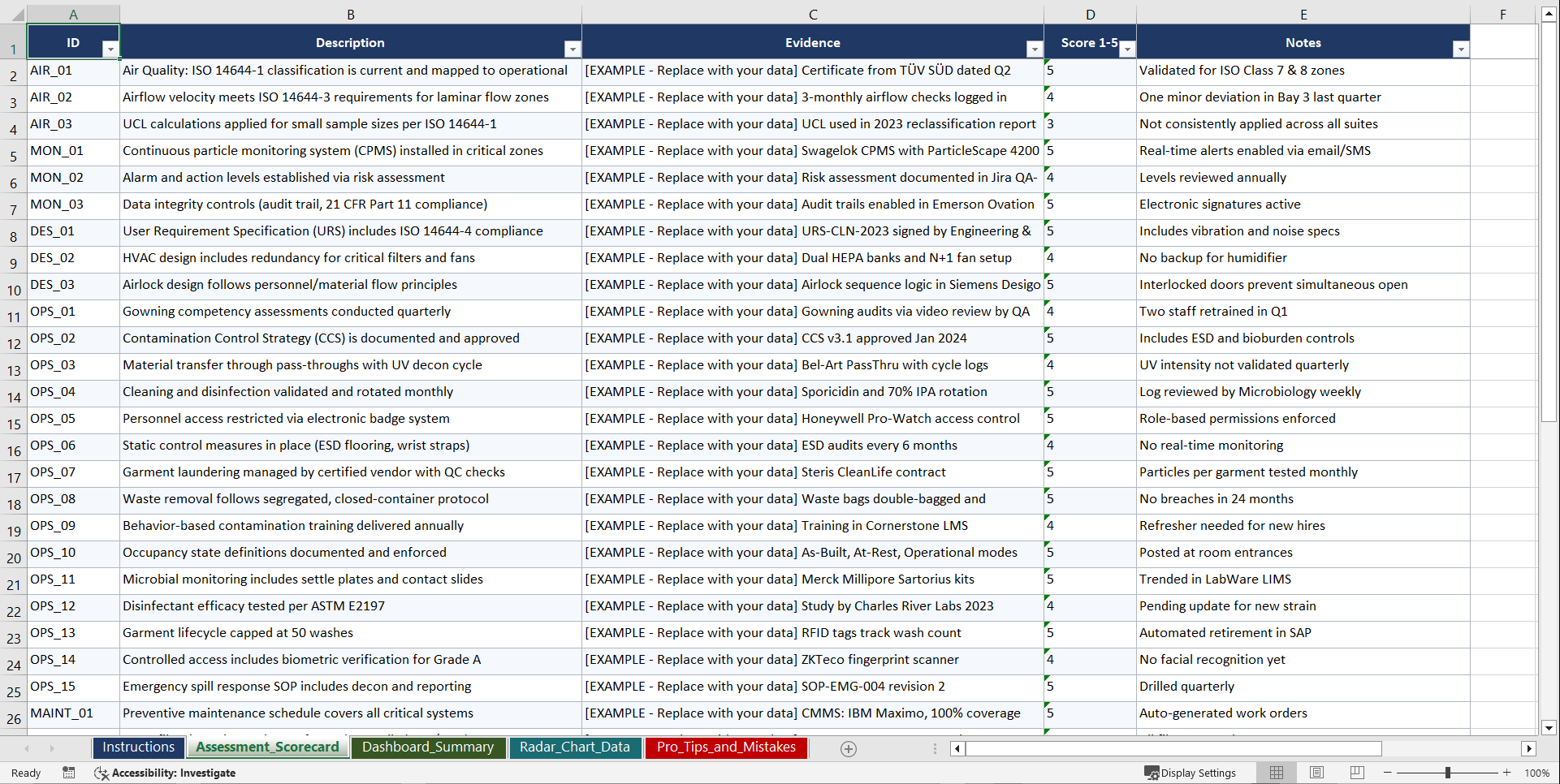
Task: Select all cells via the corner button
Action: 18,14
